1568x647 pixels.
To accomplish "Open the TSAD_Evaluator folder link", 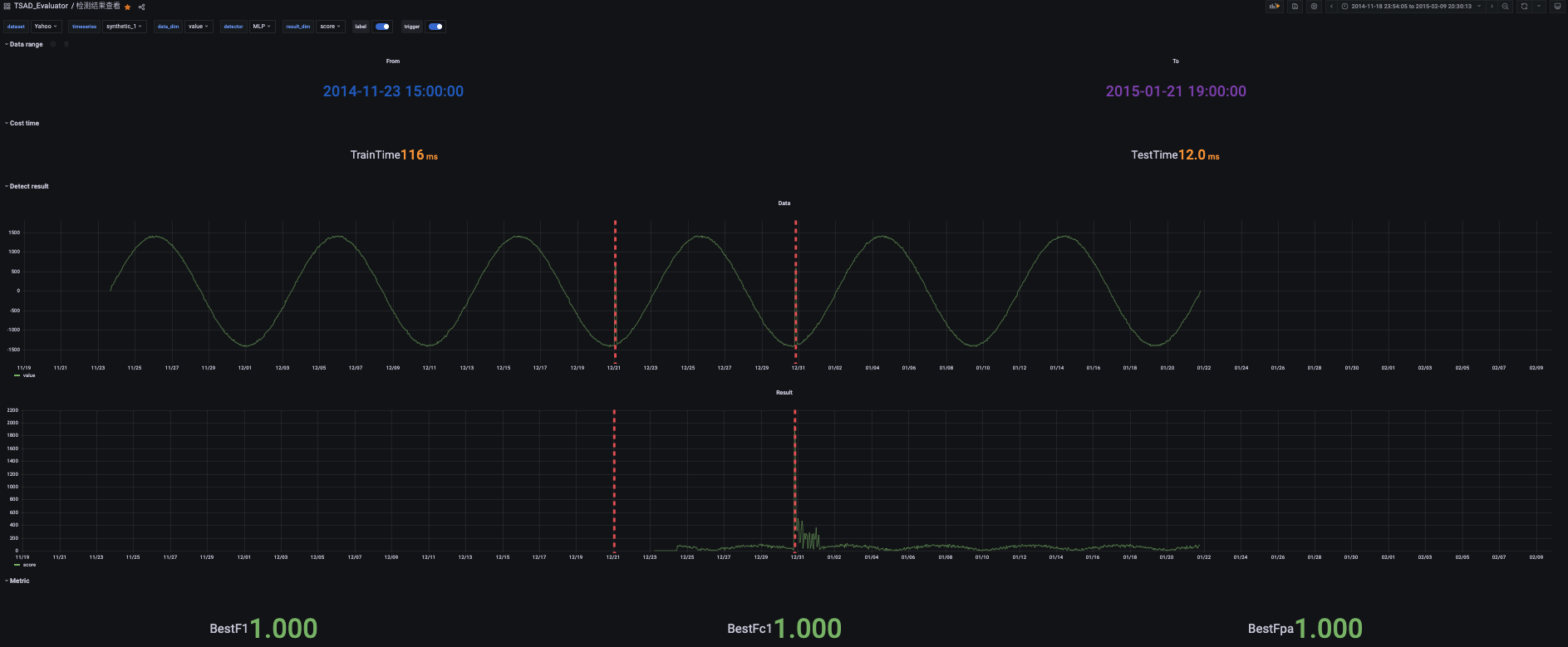I will [x=41, y=6].
